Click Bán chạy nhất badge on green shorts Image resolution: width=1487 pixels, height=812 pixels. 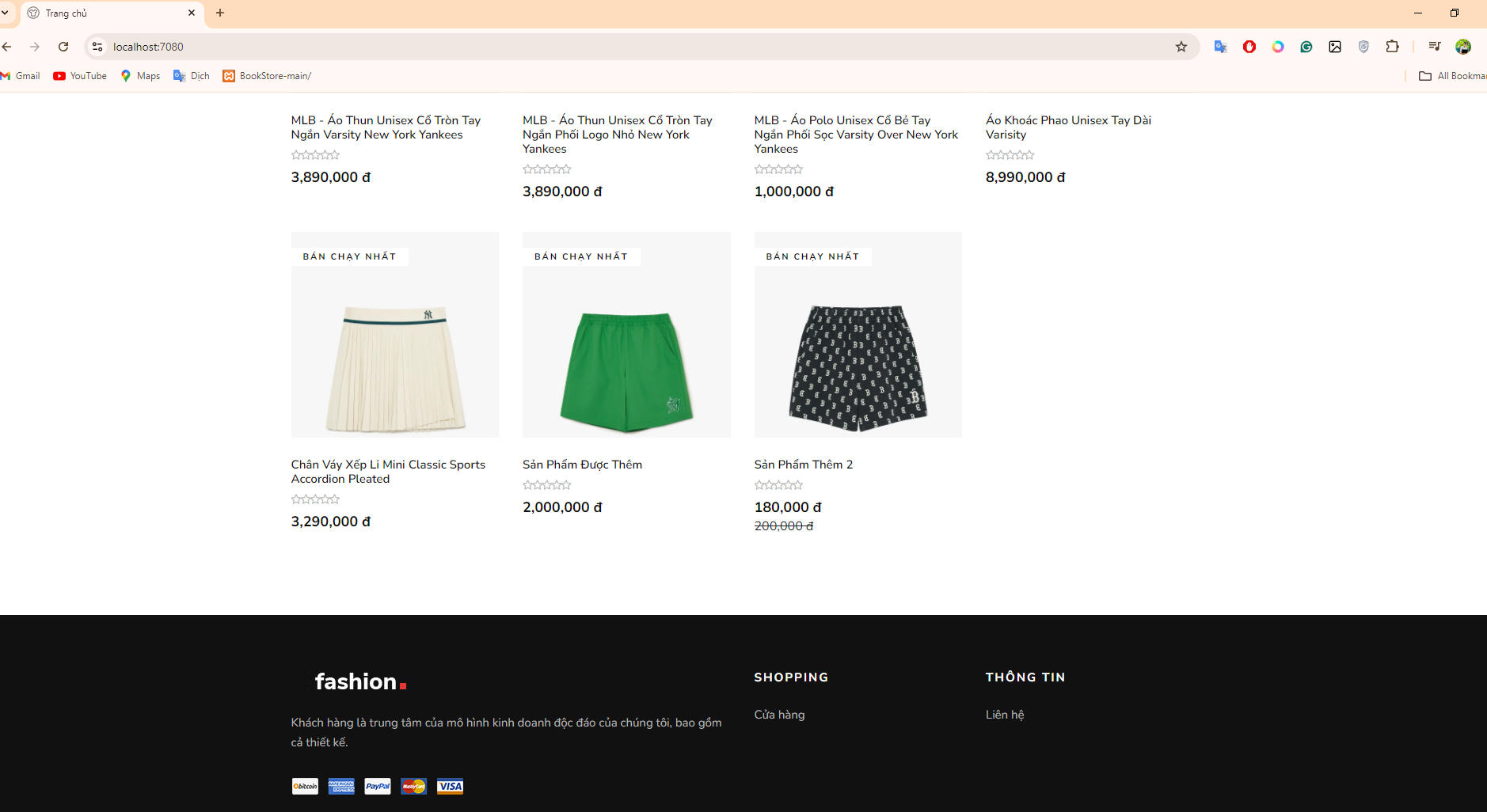click(x=581, y=256)
